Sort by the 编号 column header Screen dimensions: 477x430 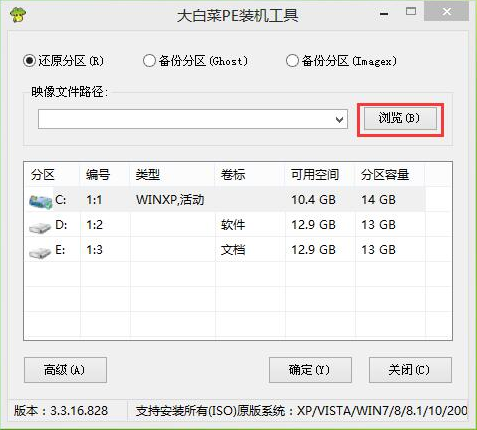(x=105, y=174)
